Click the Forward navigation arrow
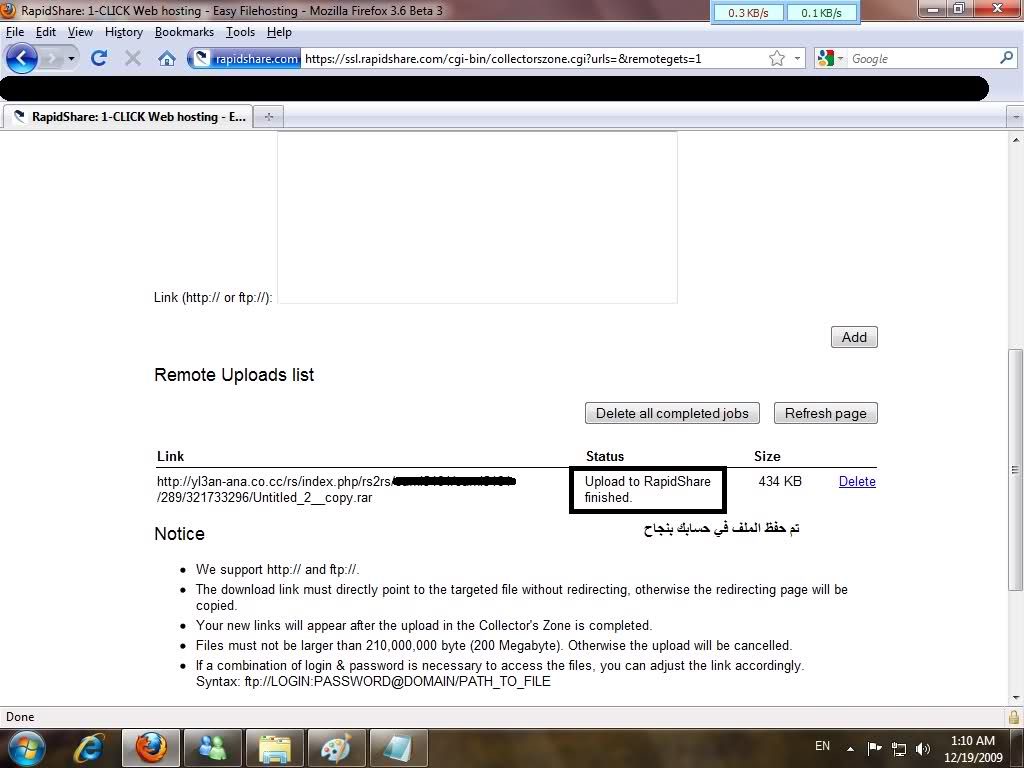 coord(51,59)
